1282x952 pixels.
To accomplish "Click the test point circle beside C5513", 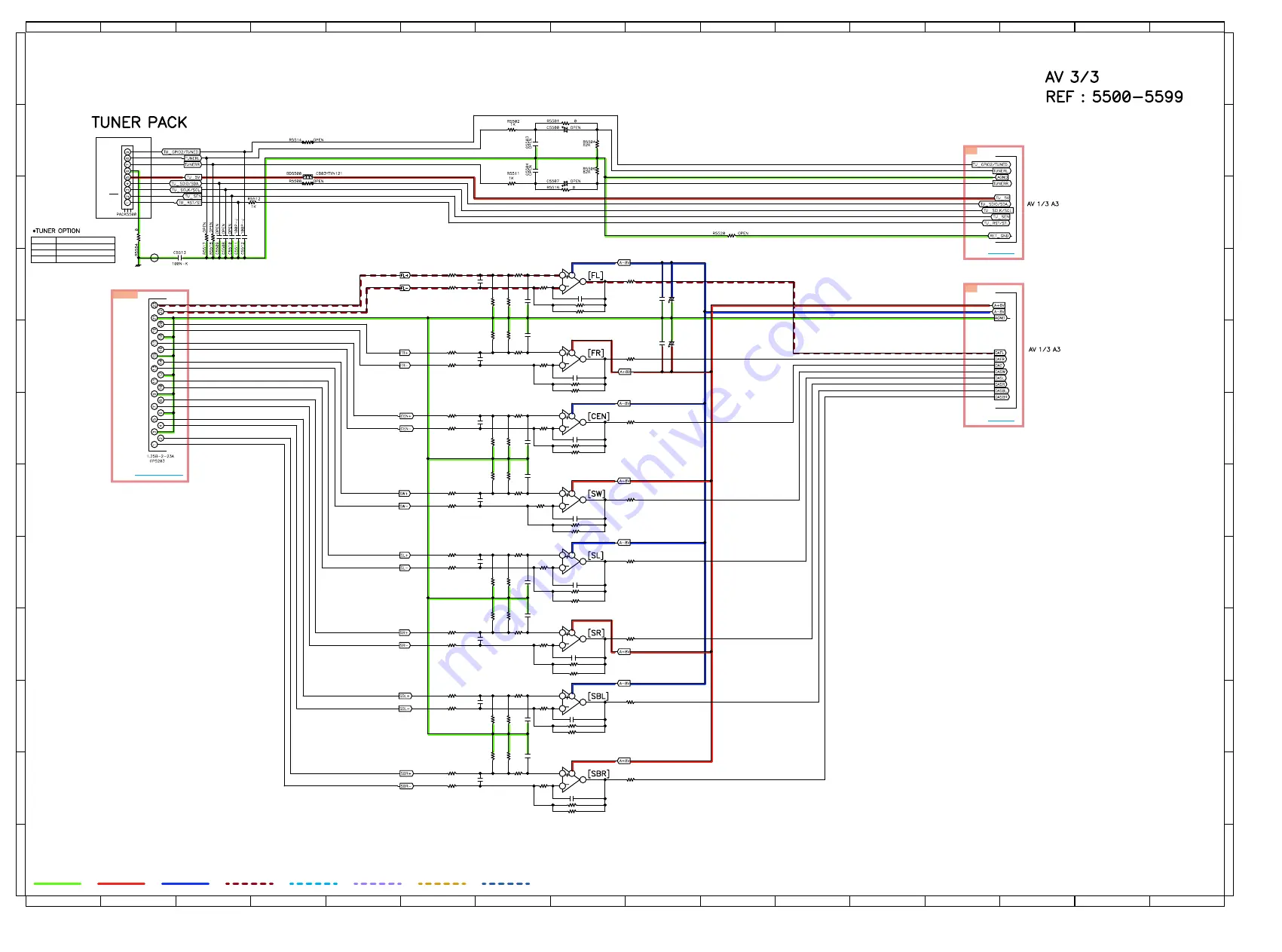I will click(x=155, y=258).
